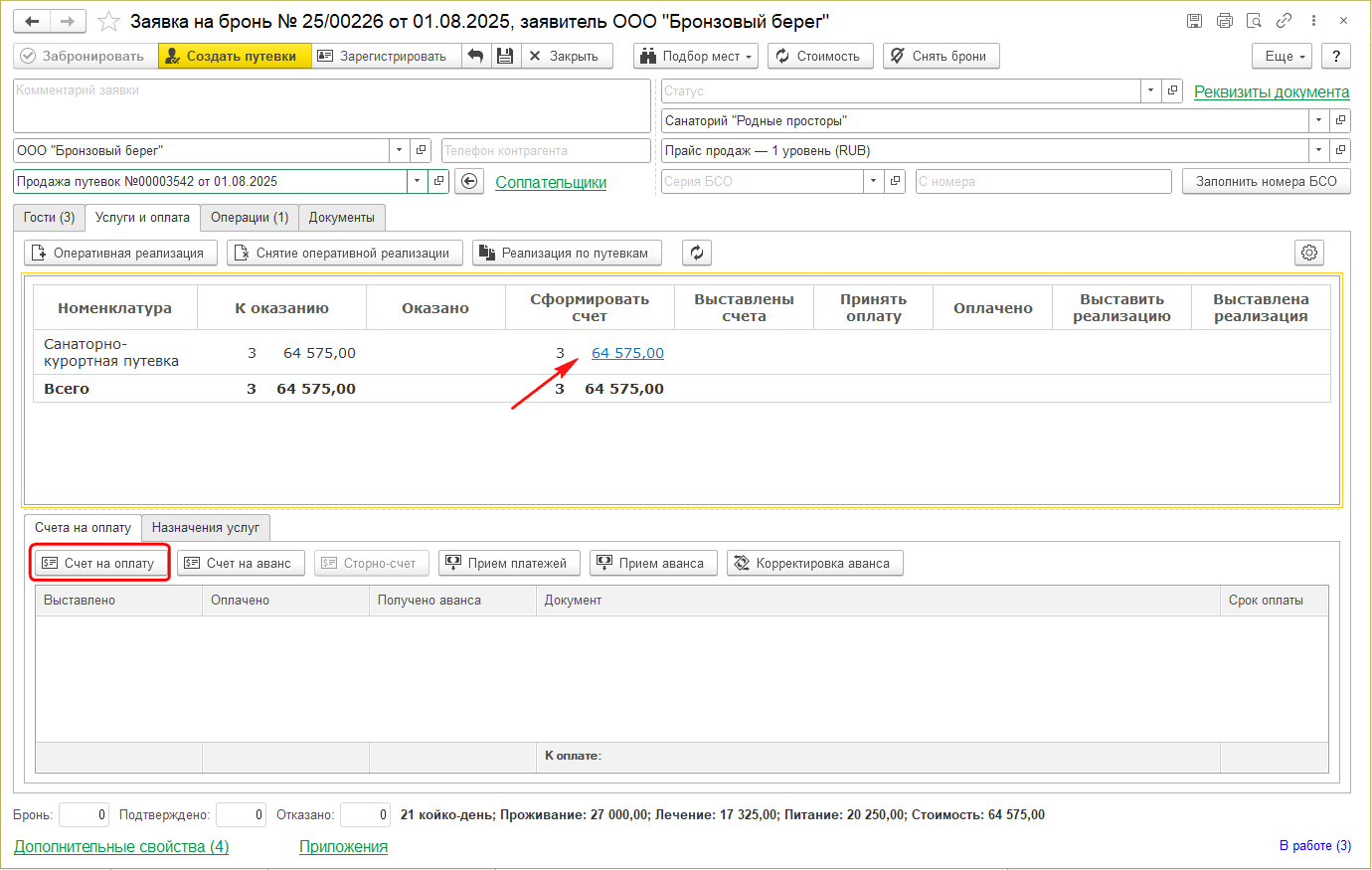Copy link via chain icon
The image size is (1372, 870).
pos(1285,21)
